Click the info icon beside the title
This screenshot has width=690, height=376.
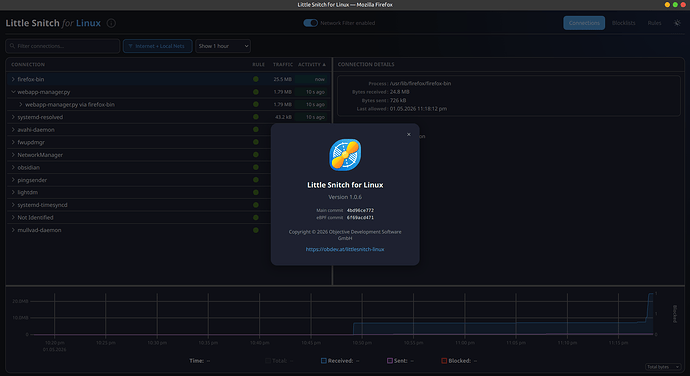111,23
